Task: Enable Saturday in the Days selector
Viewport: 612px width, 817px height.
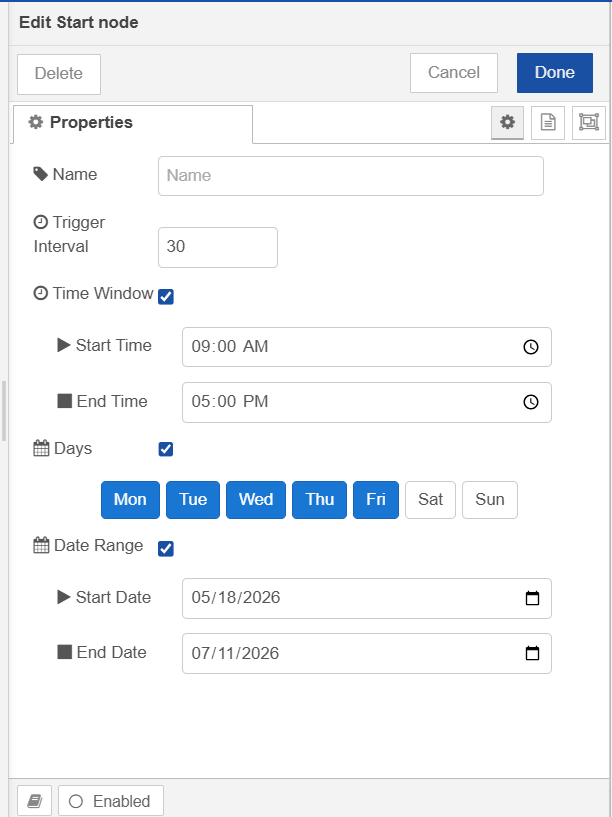Action: 430,500
